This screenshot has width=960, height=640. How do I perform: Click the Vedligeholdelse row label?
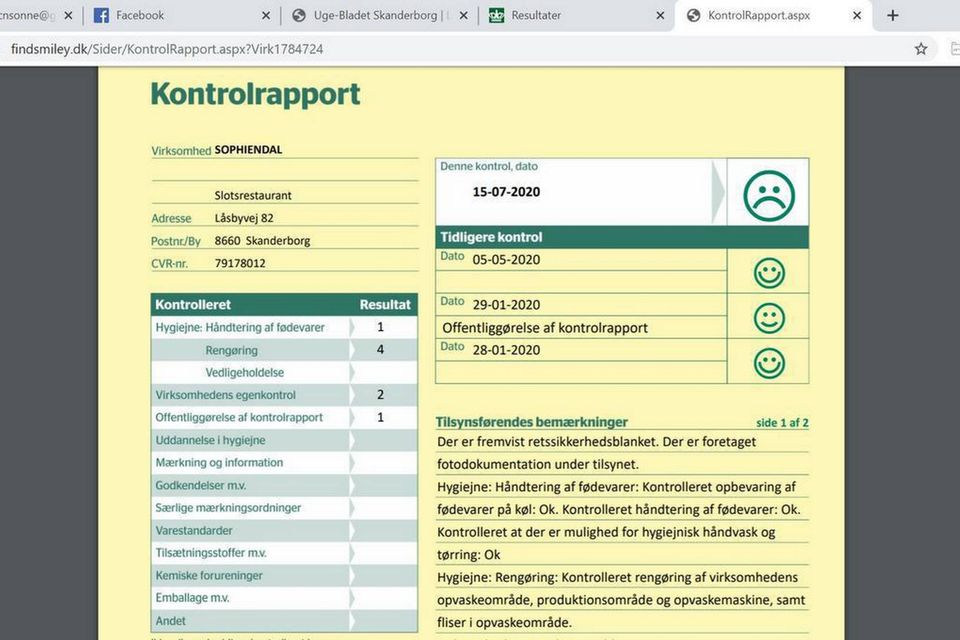click(245, 372)
